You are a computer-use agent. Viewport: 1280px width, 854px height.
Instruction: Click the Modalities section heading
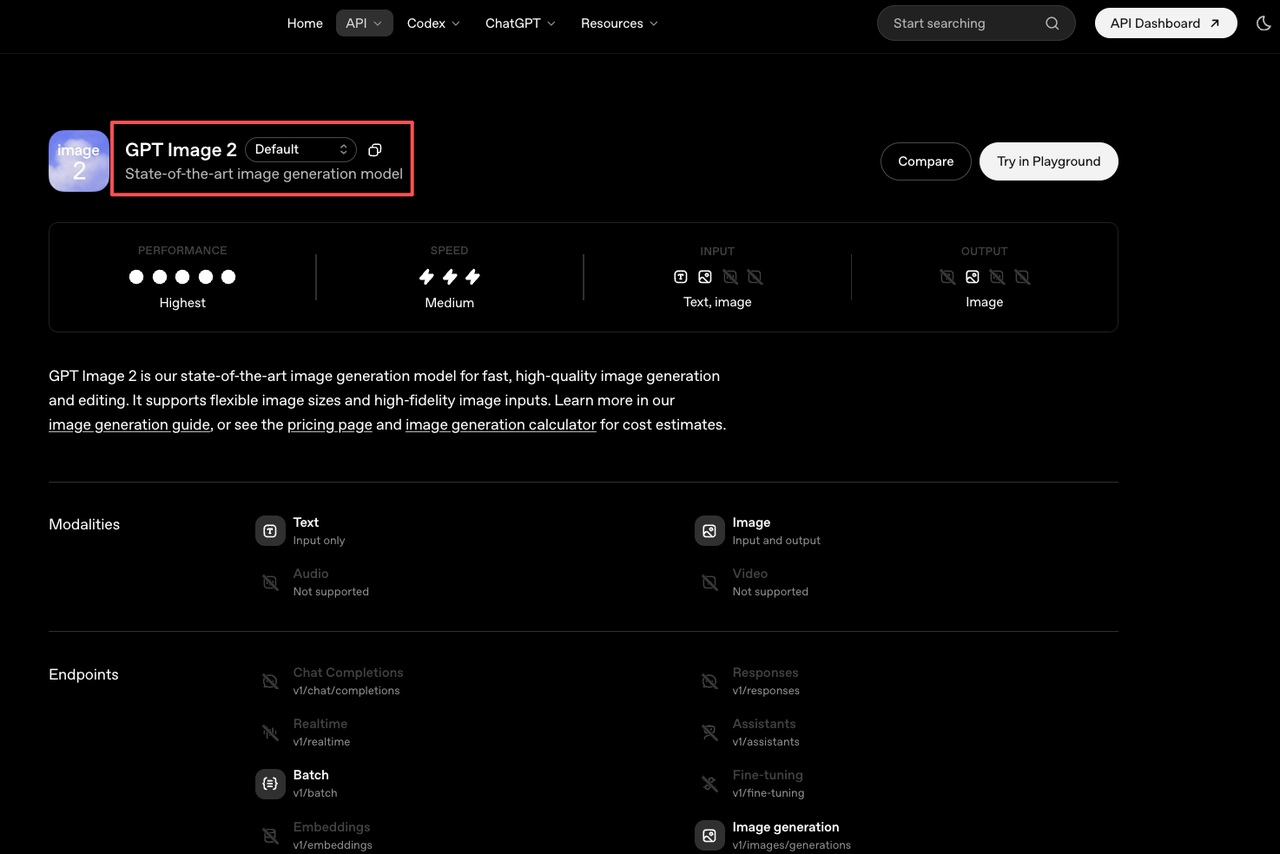pyautogui.click(x=84, y=524)
